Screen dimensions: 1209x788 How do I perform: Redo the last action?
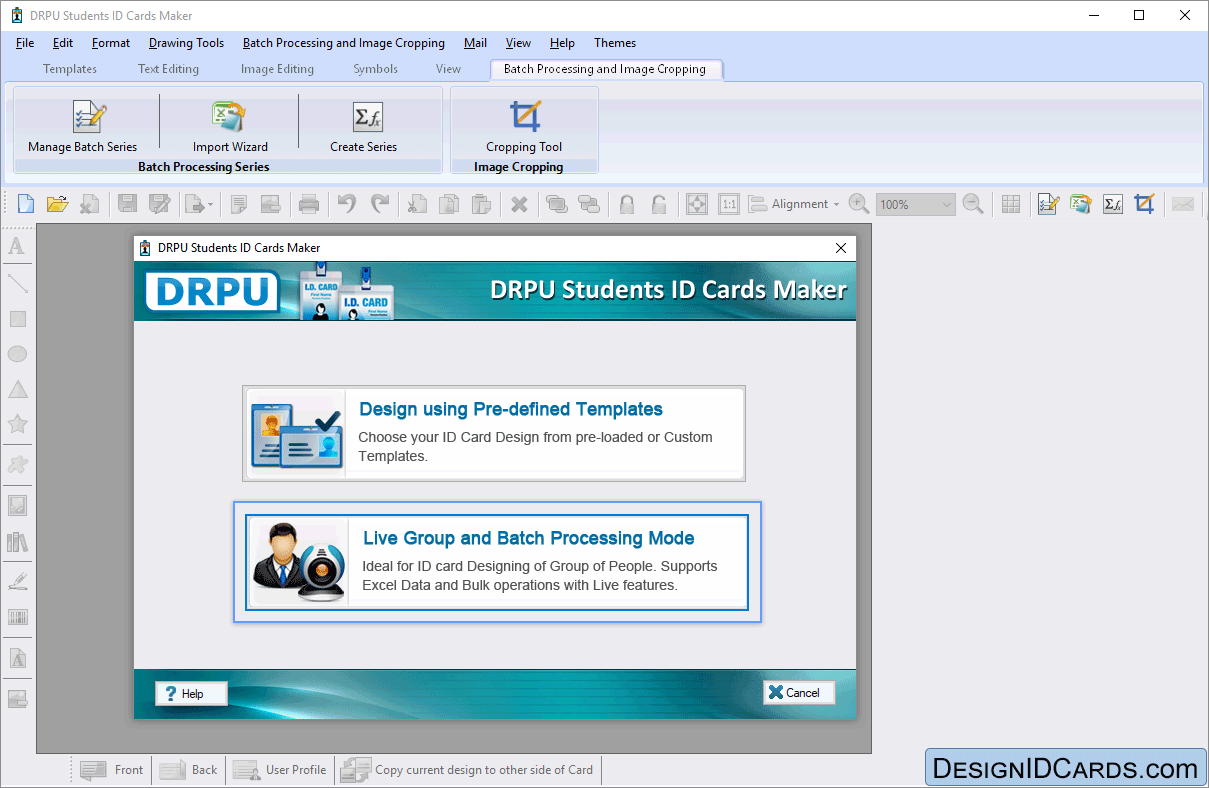(x=379, y=204)
